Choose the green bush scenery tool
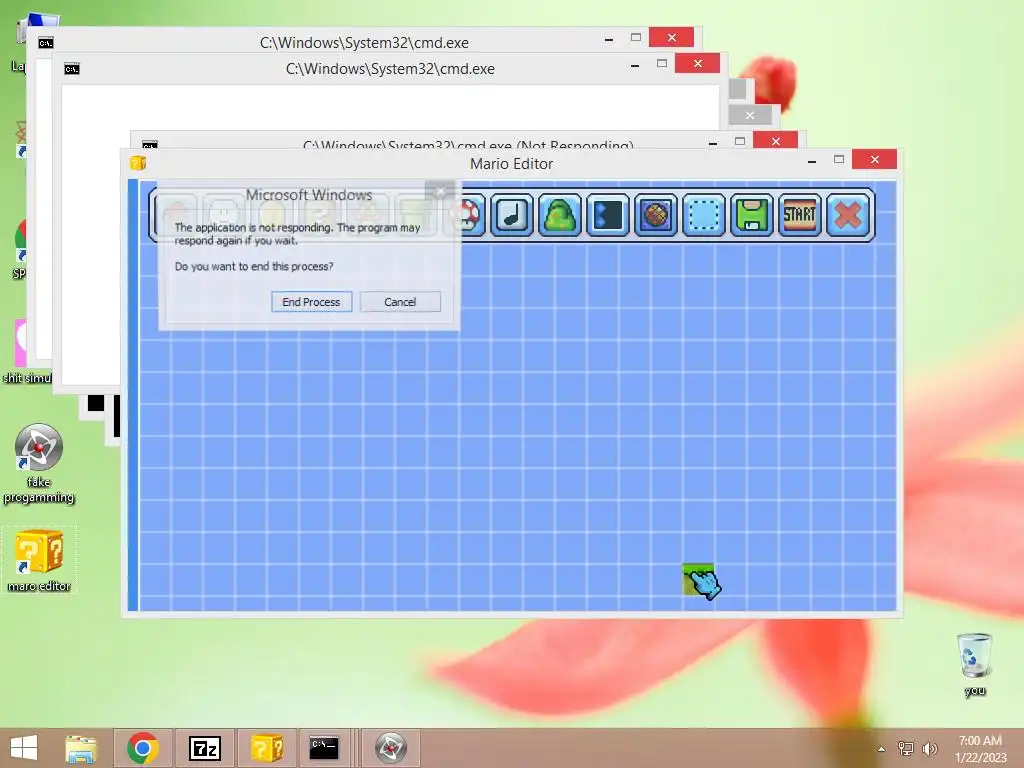Screen dimensions: 1024x768 pyautogui.click(x=560, y=215)
